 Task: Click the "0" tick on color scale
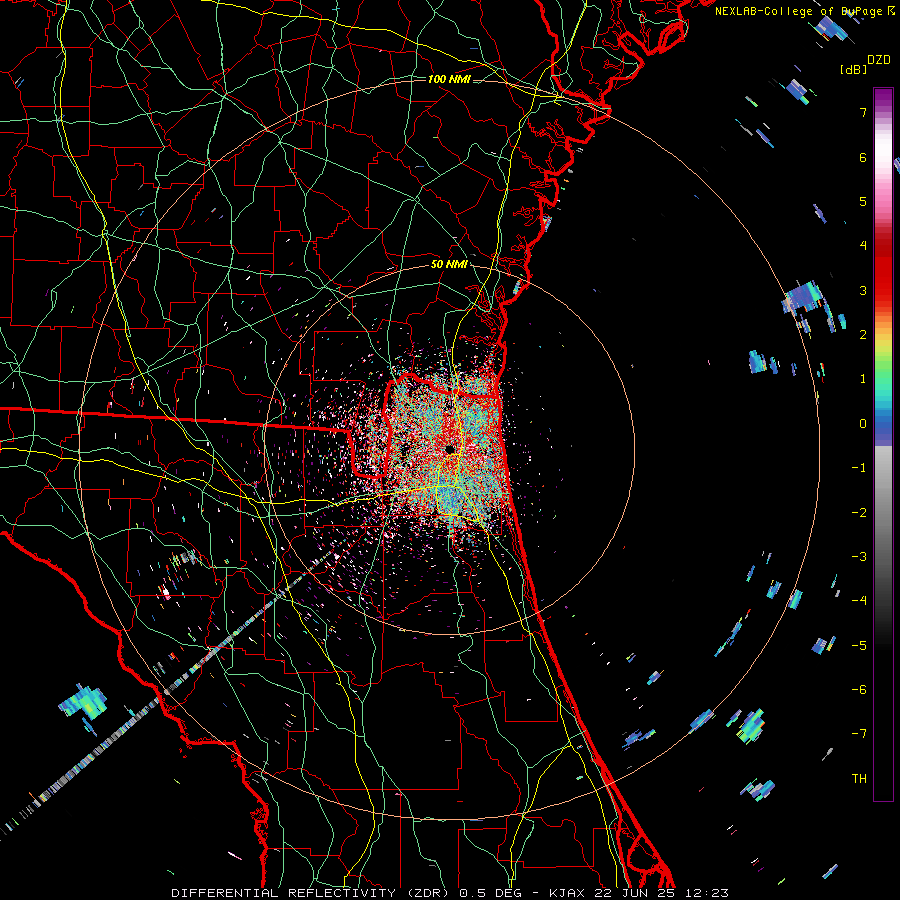(x=863, y=424)
